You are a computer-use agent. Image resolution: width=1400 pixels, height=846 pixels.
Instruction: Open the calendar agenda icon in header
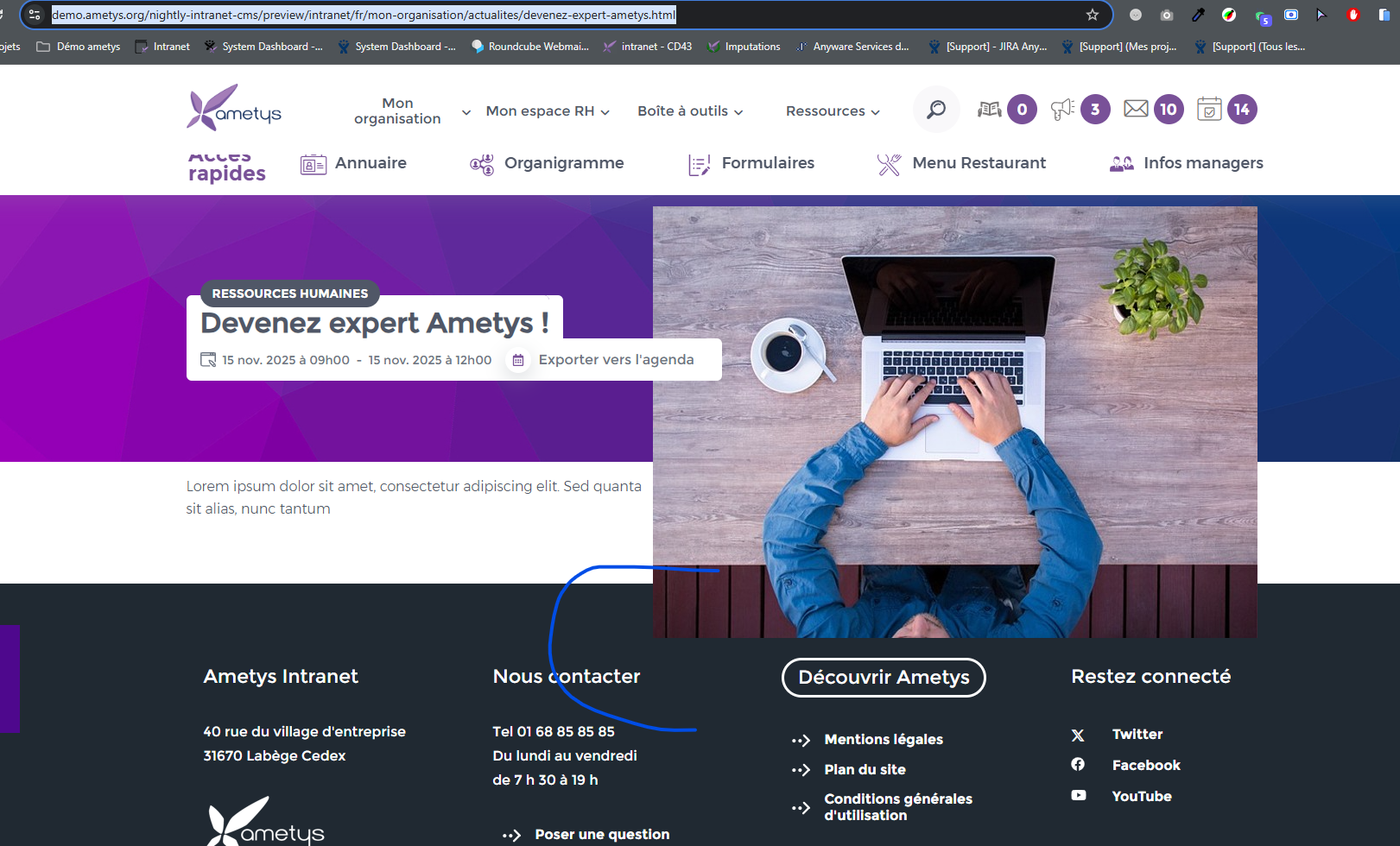pyautogui.click(x=1209, y=110)
